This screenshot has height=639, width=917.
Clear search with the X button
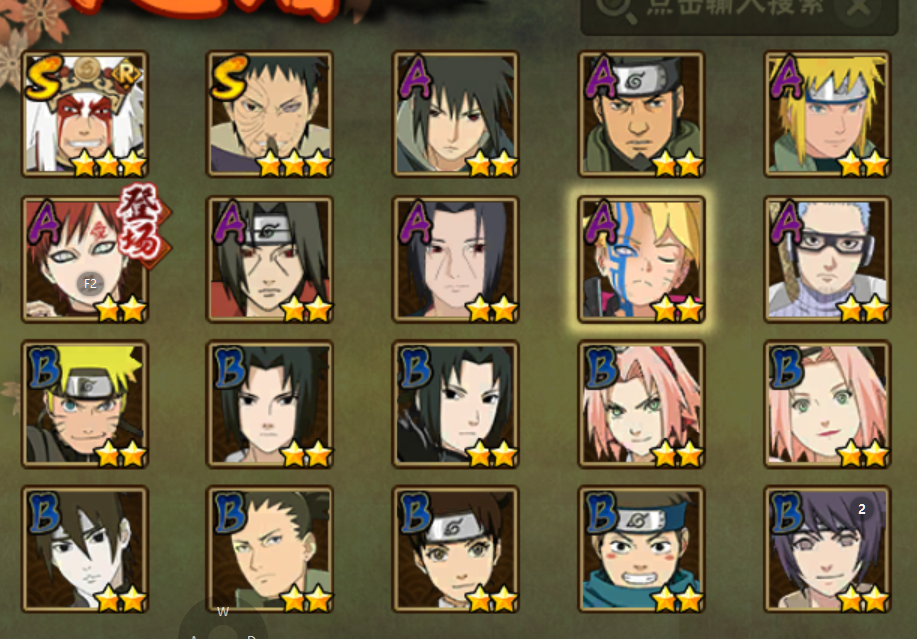click(859, 8)
